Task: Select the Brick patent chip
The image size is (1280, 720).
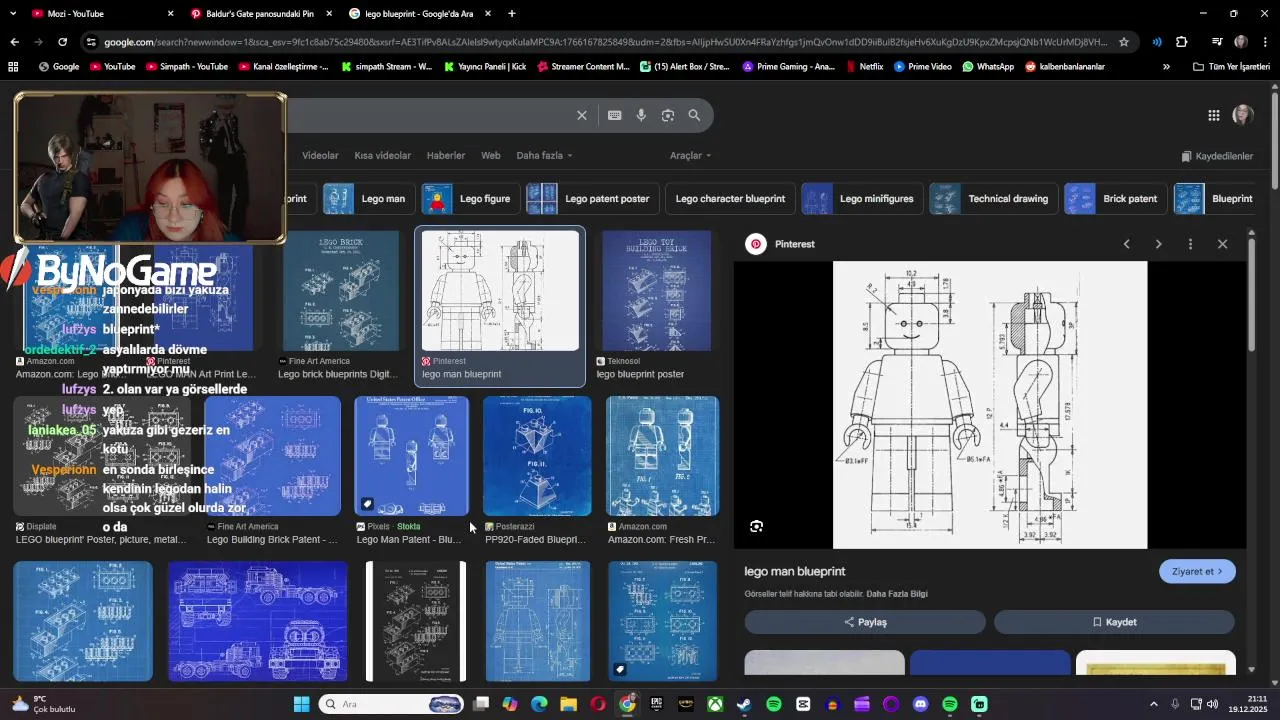Action: coord(1115,199)
